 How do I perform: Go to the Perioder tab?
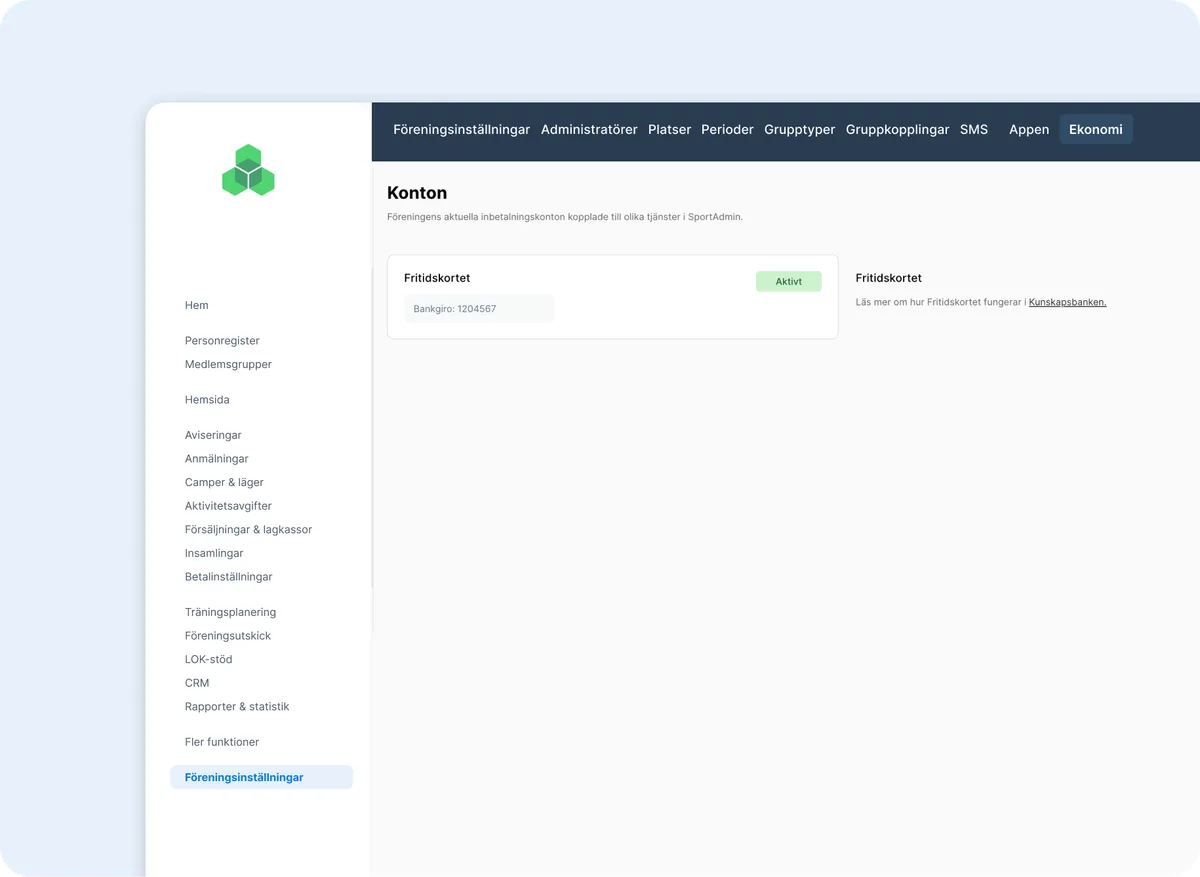click(x=727, y=129)
